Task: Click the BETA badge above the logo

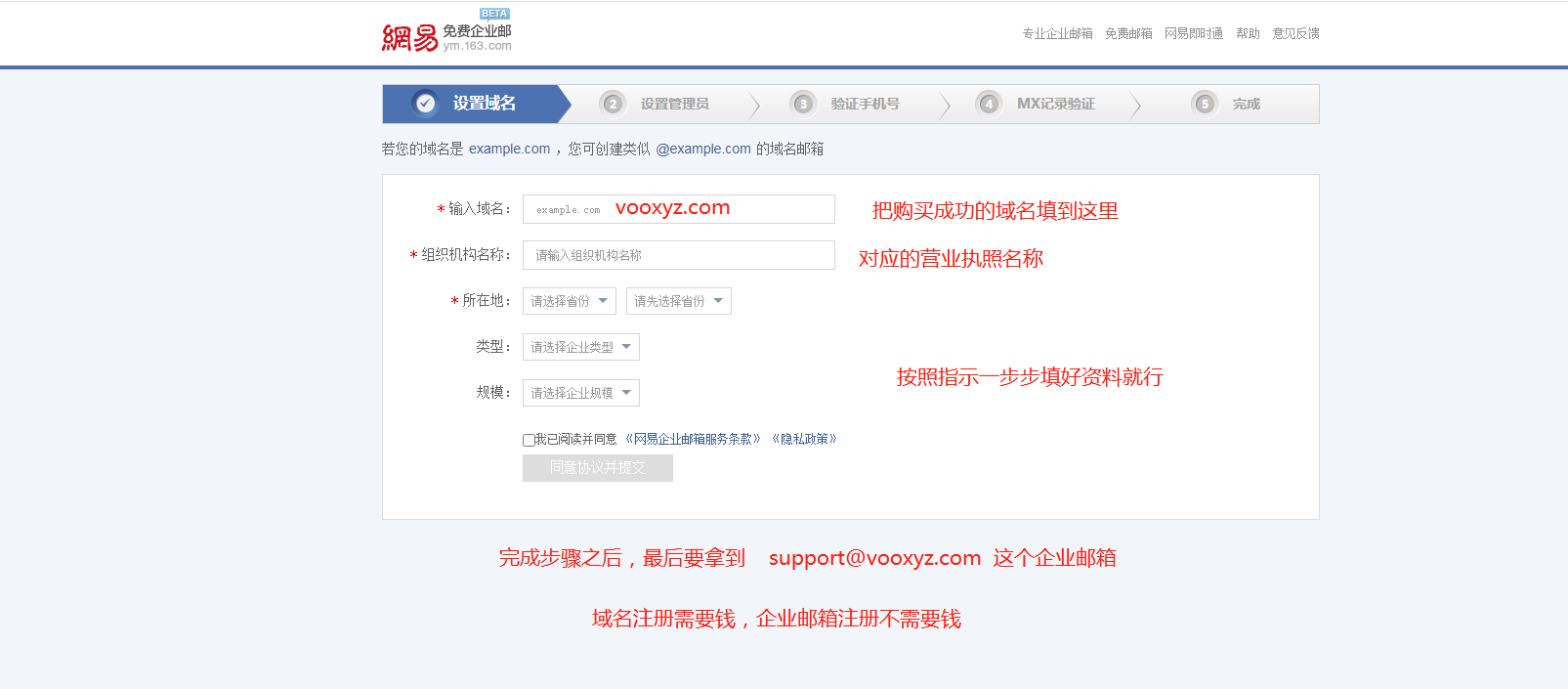Action: [x=494, y=14]
